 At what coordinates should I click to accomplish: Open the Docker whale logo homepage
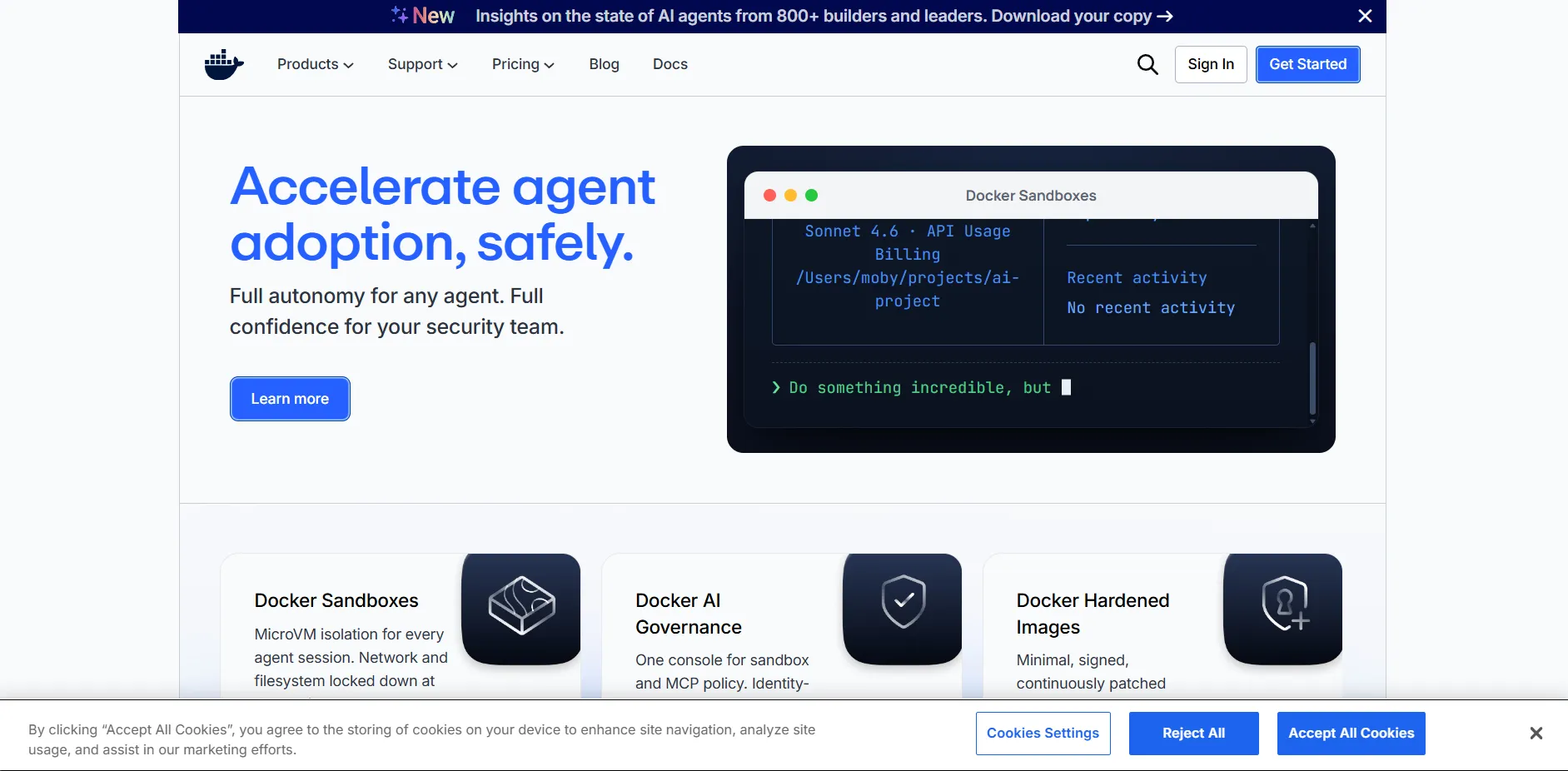[x=224, y=65]
